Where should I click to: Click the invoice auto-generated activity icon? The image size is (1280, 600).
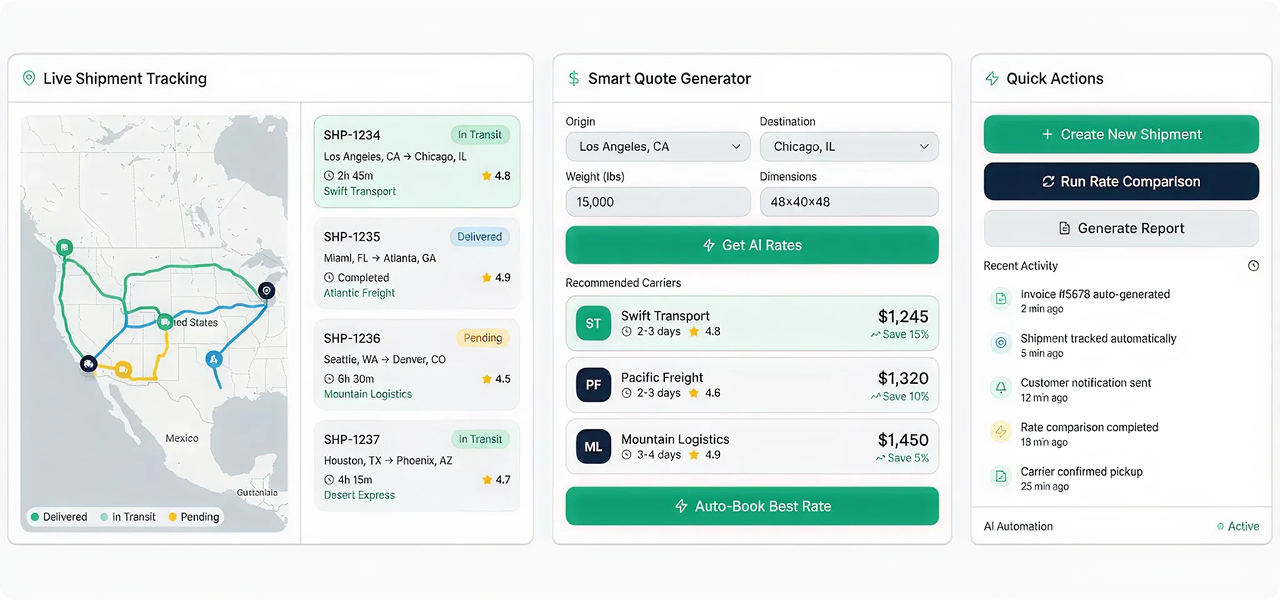click(x=1000, y=298)
